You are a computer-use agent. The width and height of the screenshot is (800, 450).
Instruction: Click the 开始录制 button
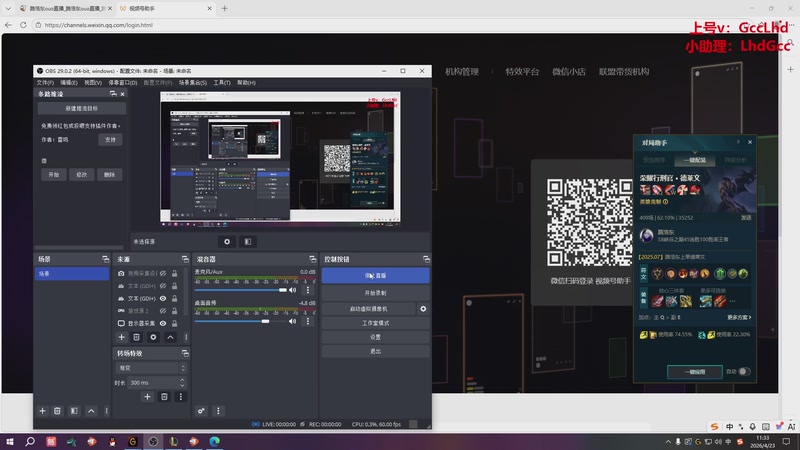pyautogui.click(x=376, y=293)
